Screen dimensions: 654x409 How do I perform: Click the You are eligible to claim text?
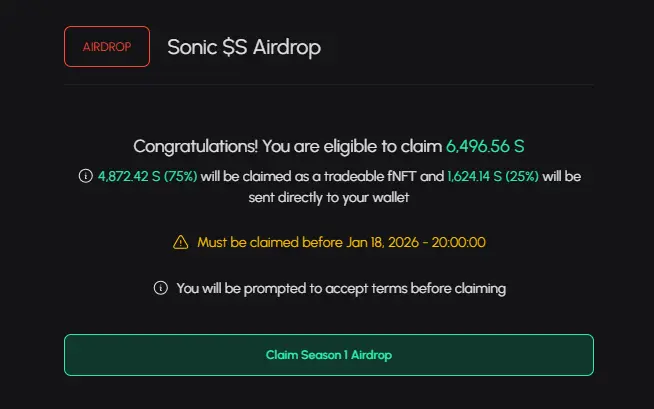pos(352,146)
